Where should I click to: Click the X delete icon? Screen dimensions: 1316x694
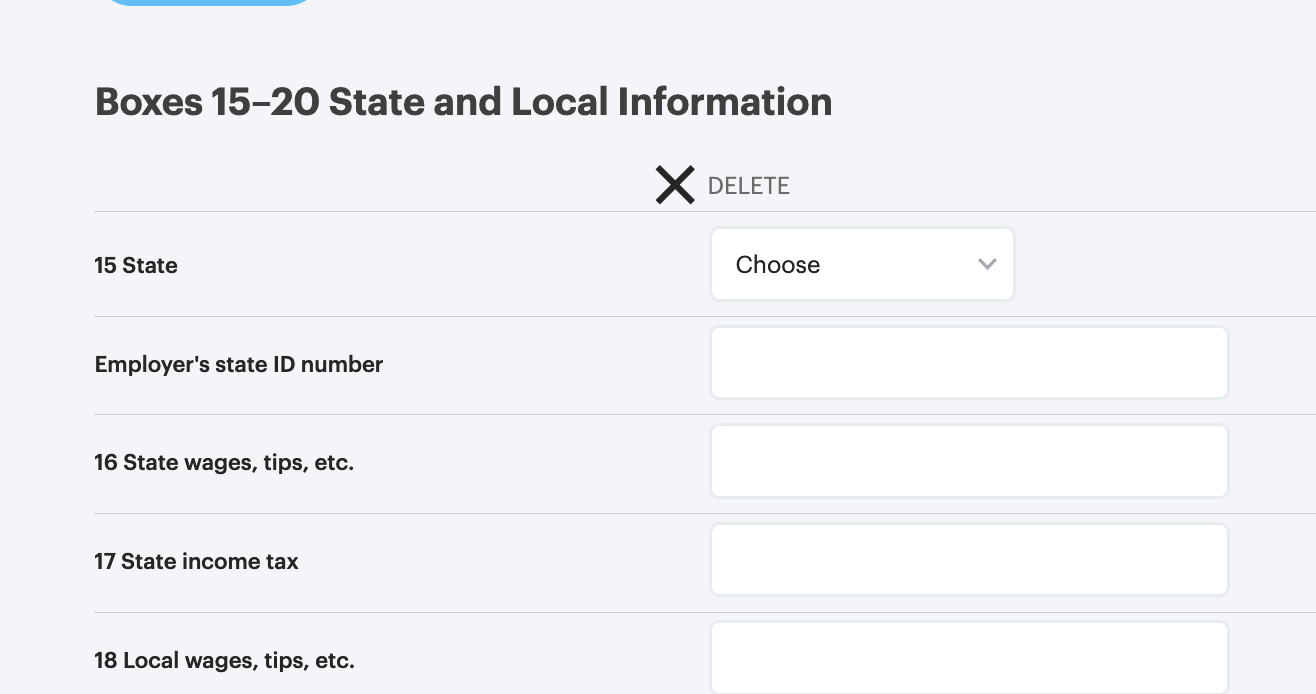tap(675, 185)
